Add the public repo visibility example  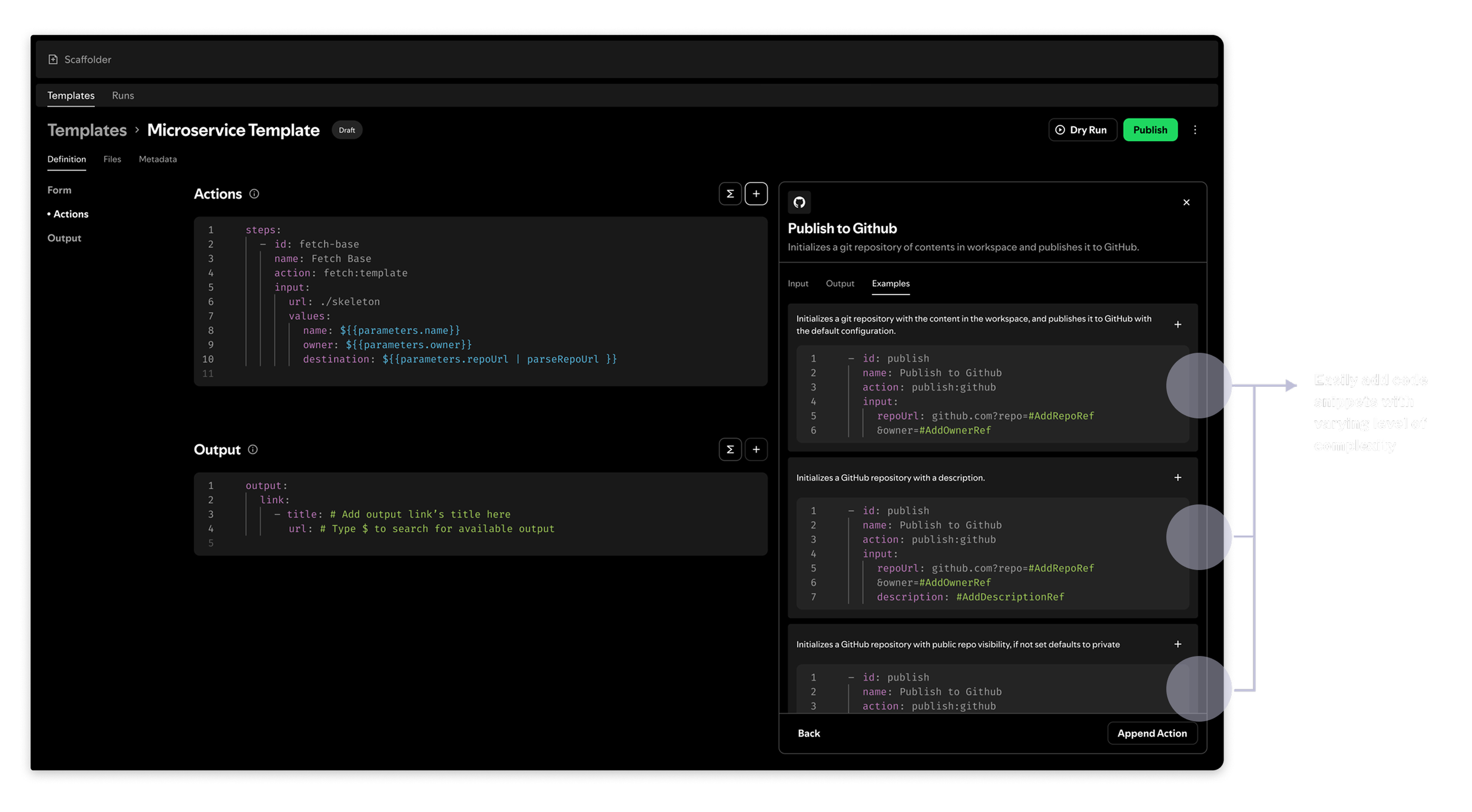pyautogui.click(x=1178, y=644)
